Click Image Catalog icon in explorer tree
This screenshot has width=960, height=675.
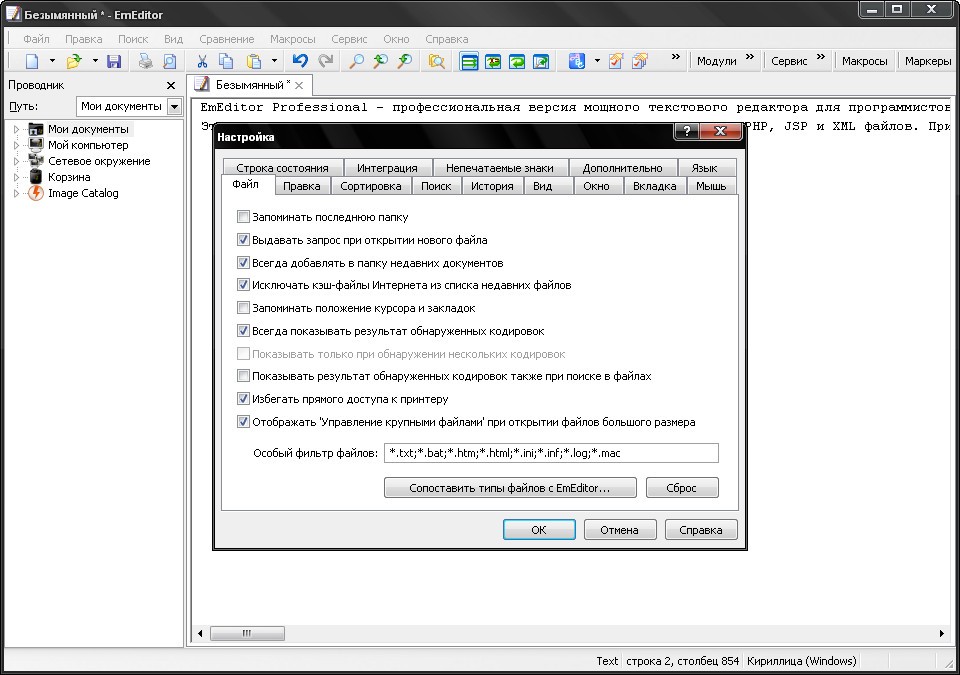[36, 193]
